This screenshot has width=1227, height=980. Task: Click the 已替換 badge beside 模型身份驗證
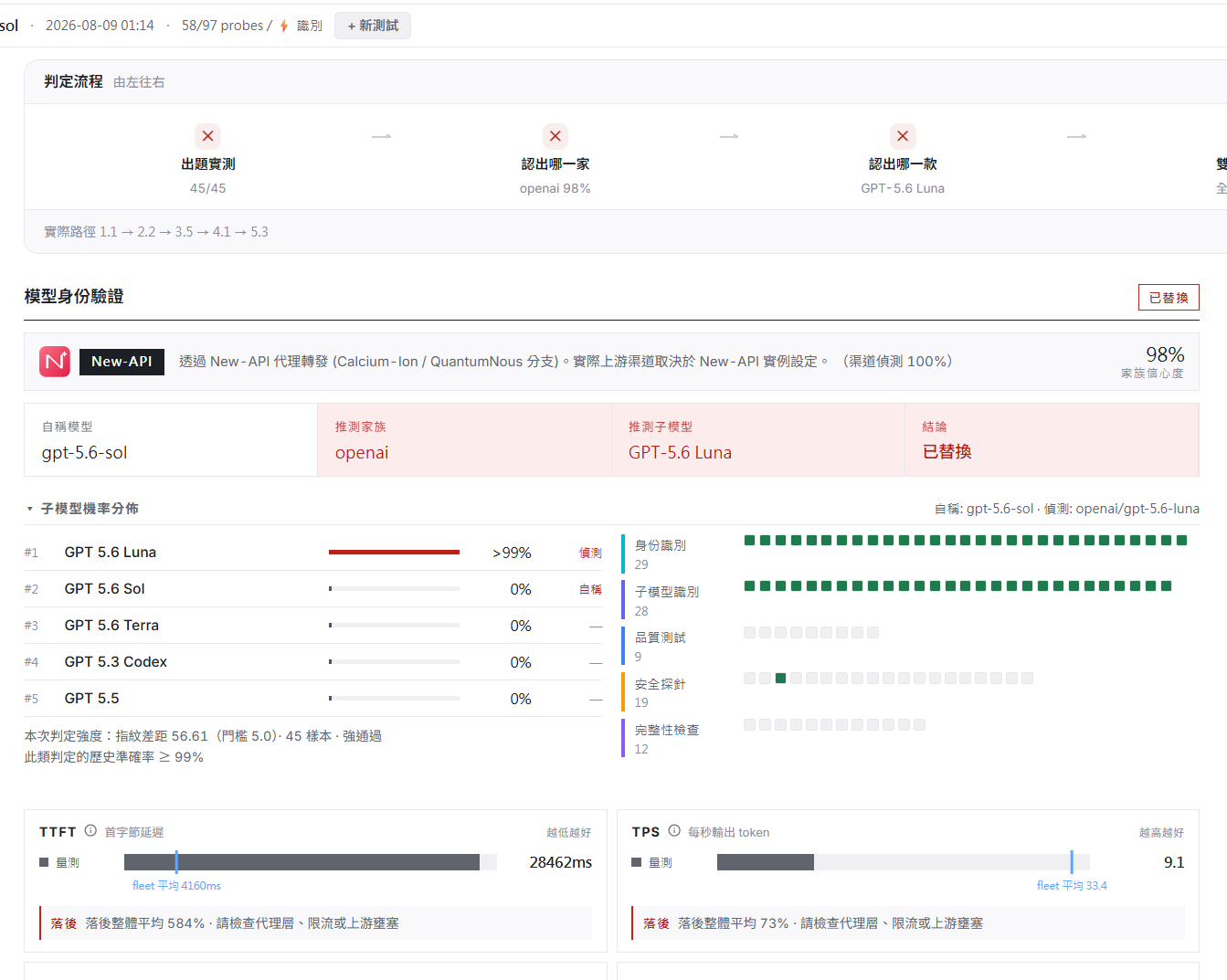[x=1169, y=298]
